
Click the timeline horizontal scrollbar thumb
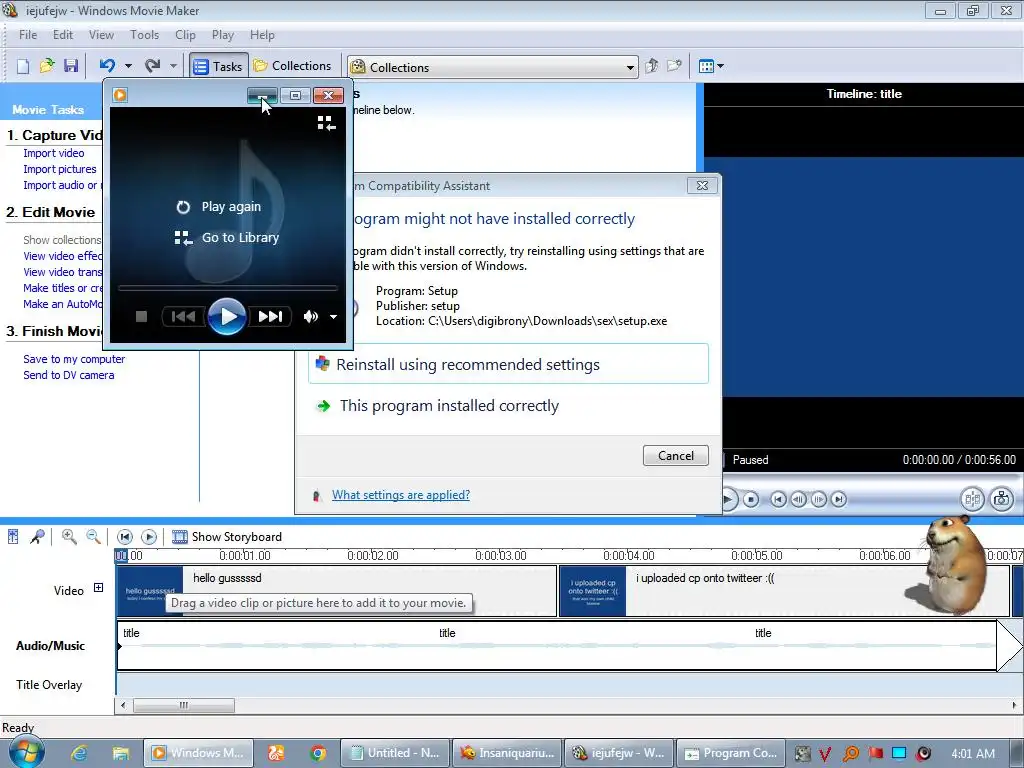pos(184,705)
